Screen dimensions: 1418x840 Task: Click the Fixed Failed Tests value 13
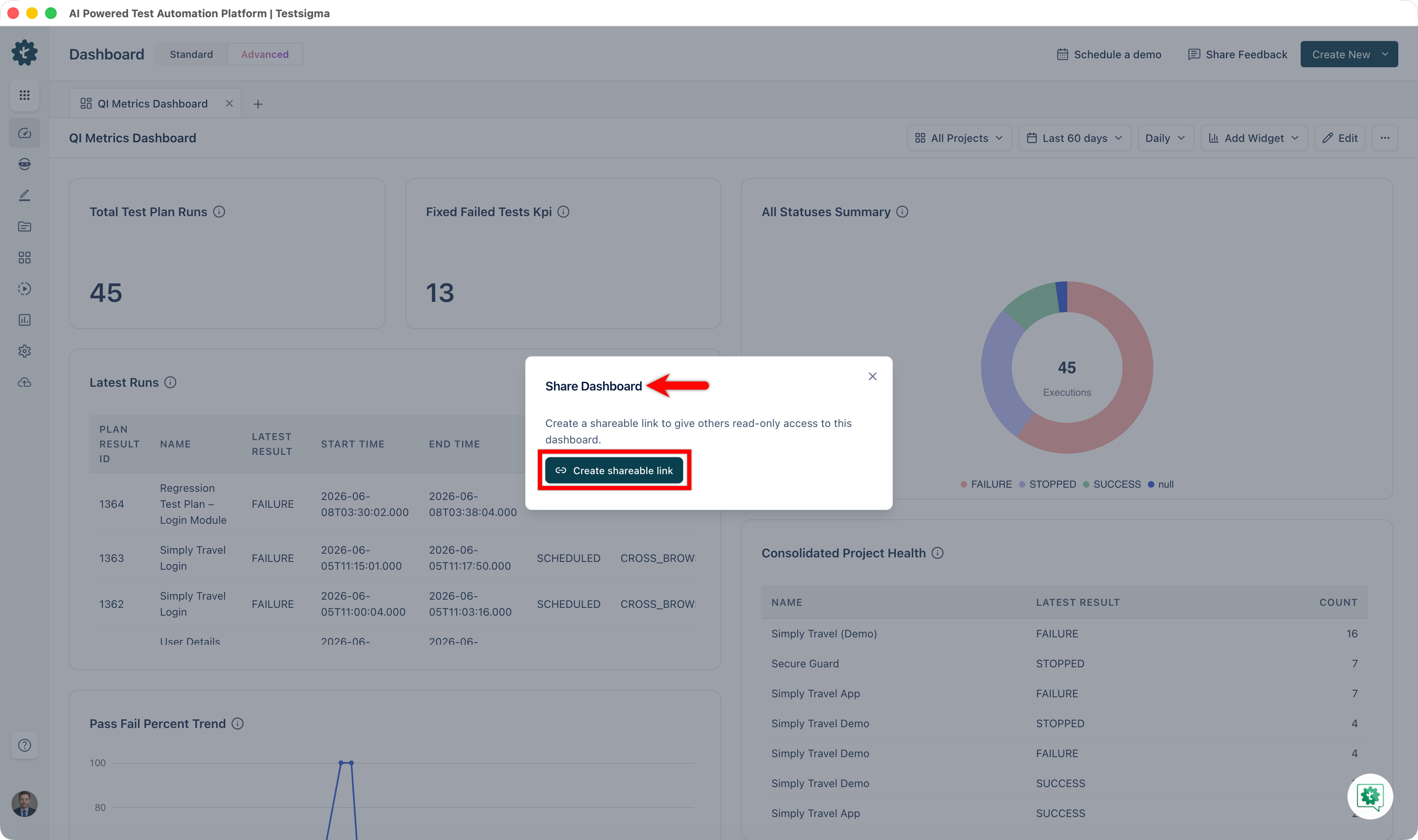pyautogui.click(x=440, y=292)
